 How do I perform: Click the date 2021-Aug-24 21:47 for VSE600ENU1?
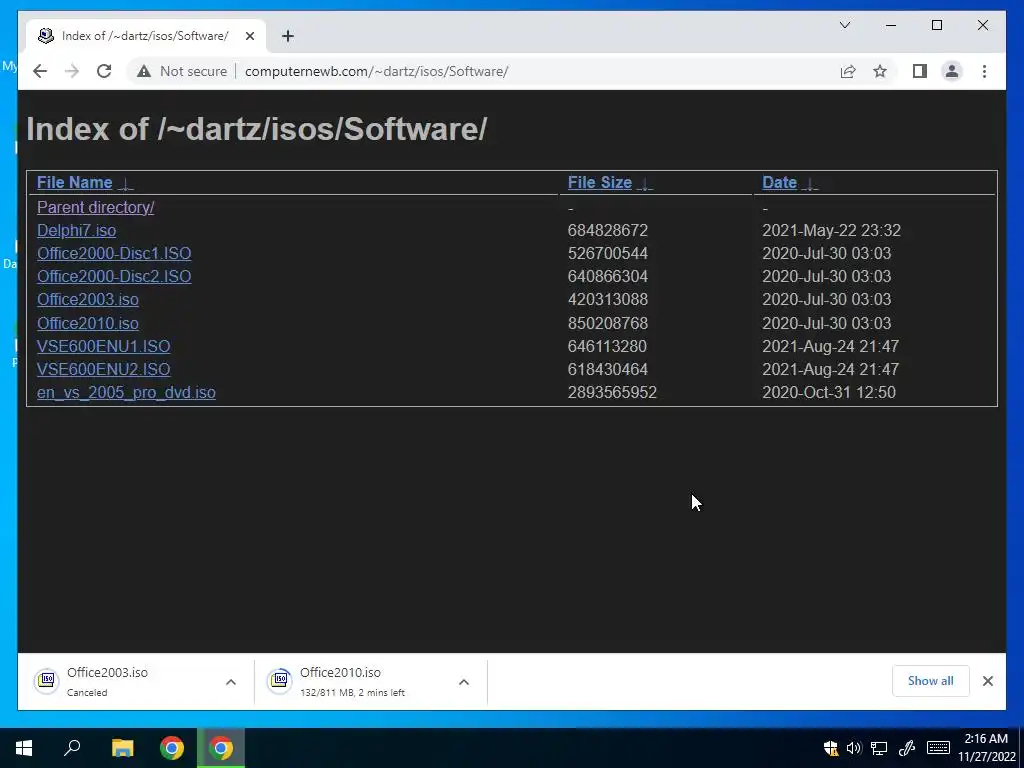tap(831, 346)
